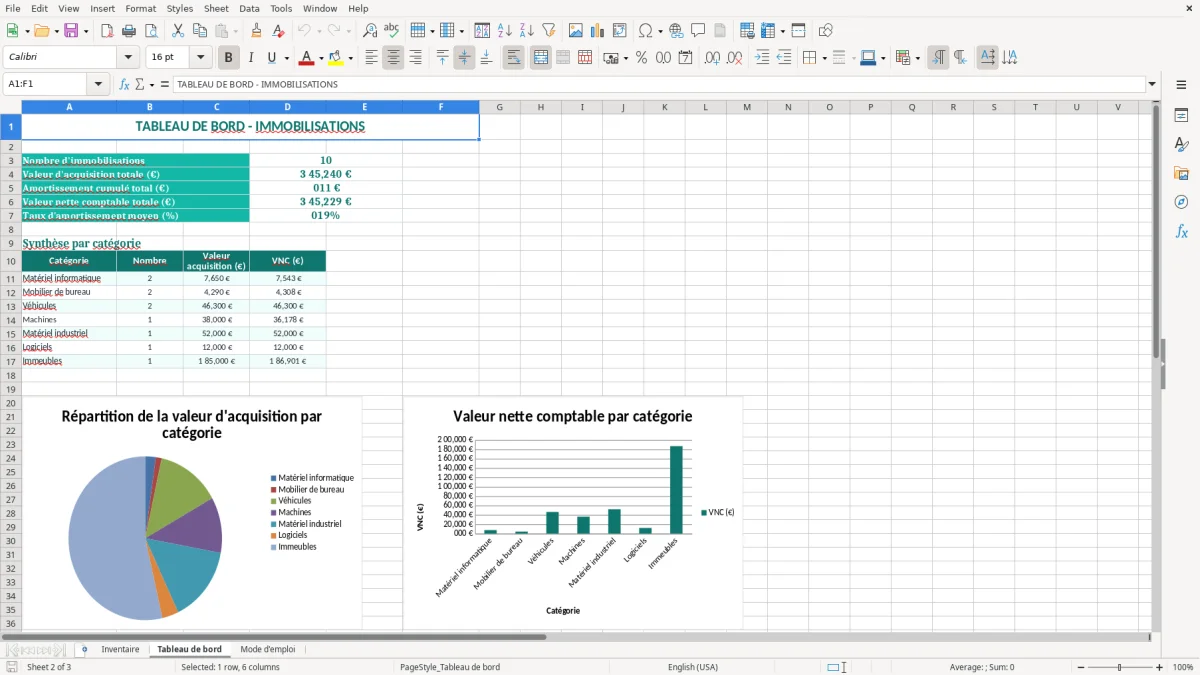The width and height of the screenshot is (1200, 675).
Task: Click row 19 header
Action: (x=10, y=389)
